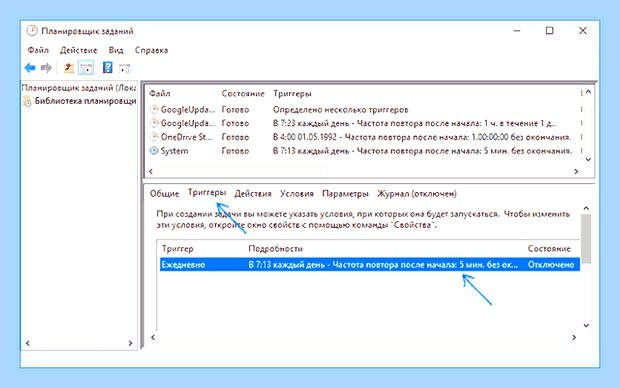
Task: Click the details pane scroll down arrow
Action: [586, 325]
